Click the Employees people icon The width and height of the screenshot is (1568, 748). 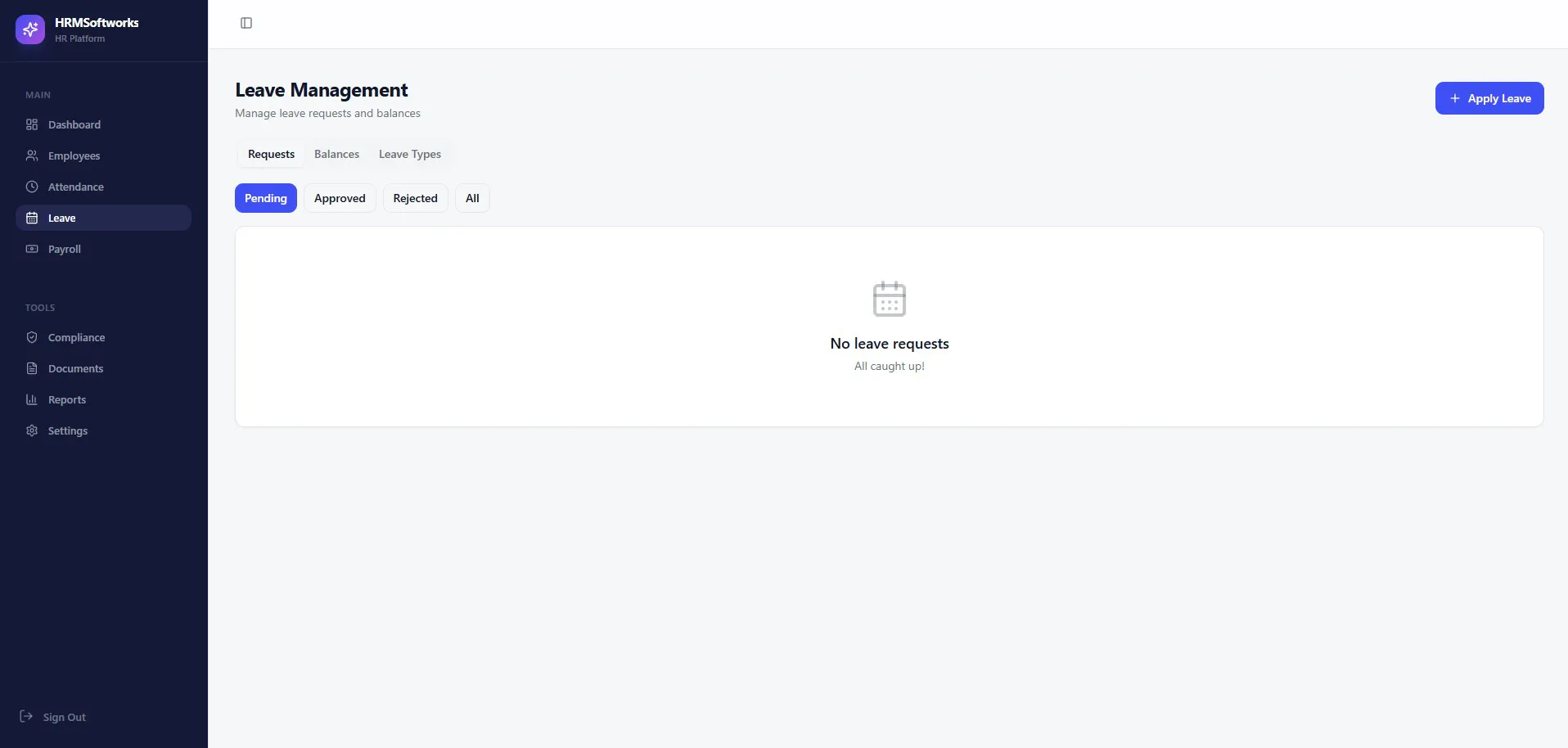[32, 155]
